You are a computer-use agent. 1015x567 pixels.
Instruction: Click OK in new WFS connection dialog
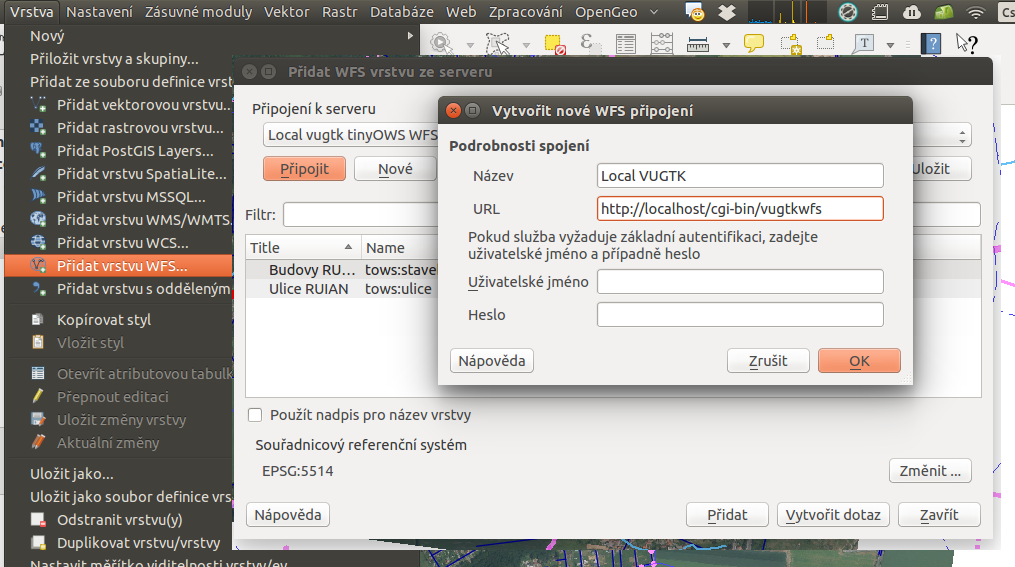pos(859,361)
